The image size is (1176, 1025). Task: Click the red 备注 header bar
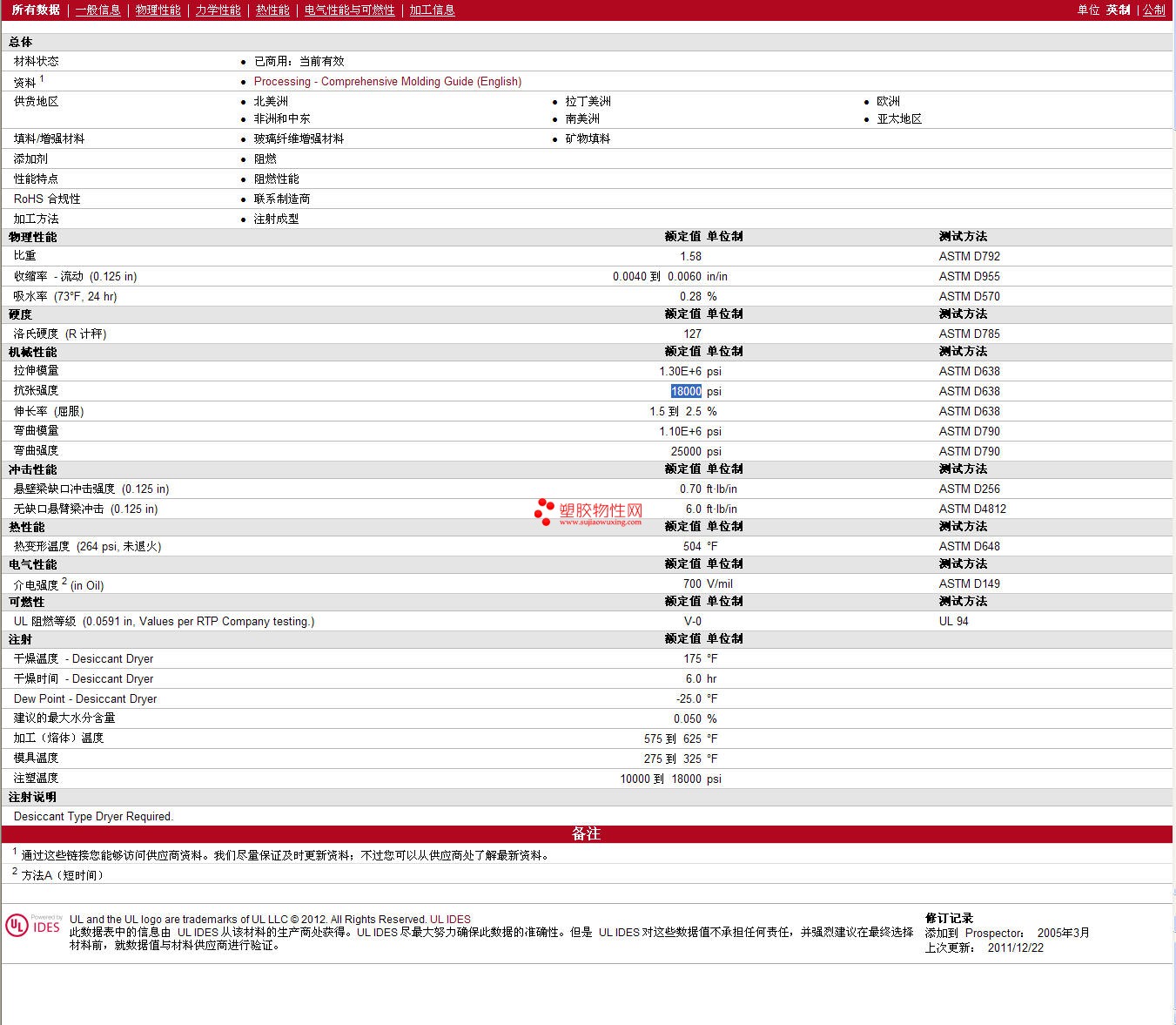pyautogui.click(x=587, y=834)
